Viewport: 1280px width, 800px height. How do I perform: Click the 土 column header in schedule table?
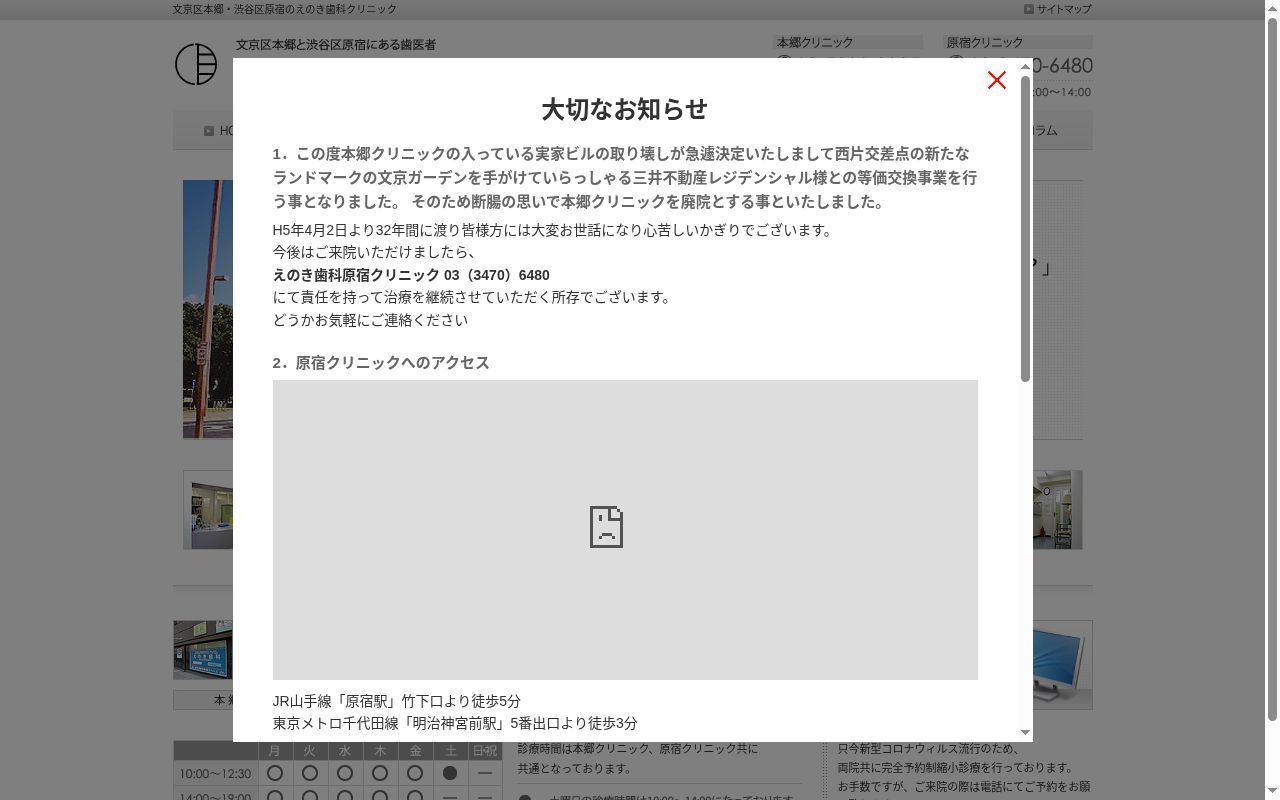[450, 751]
